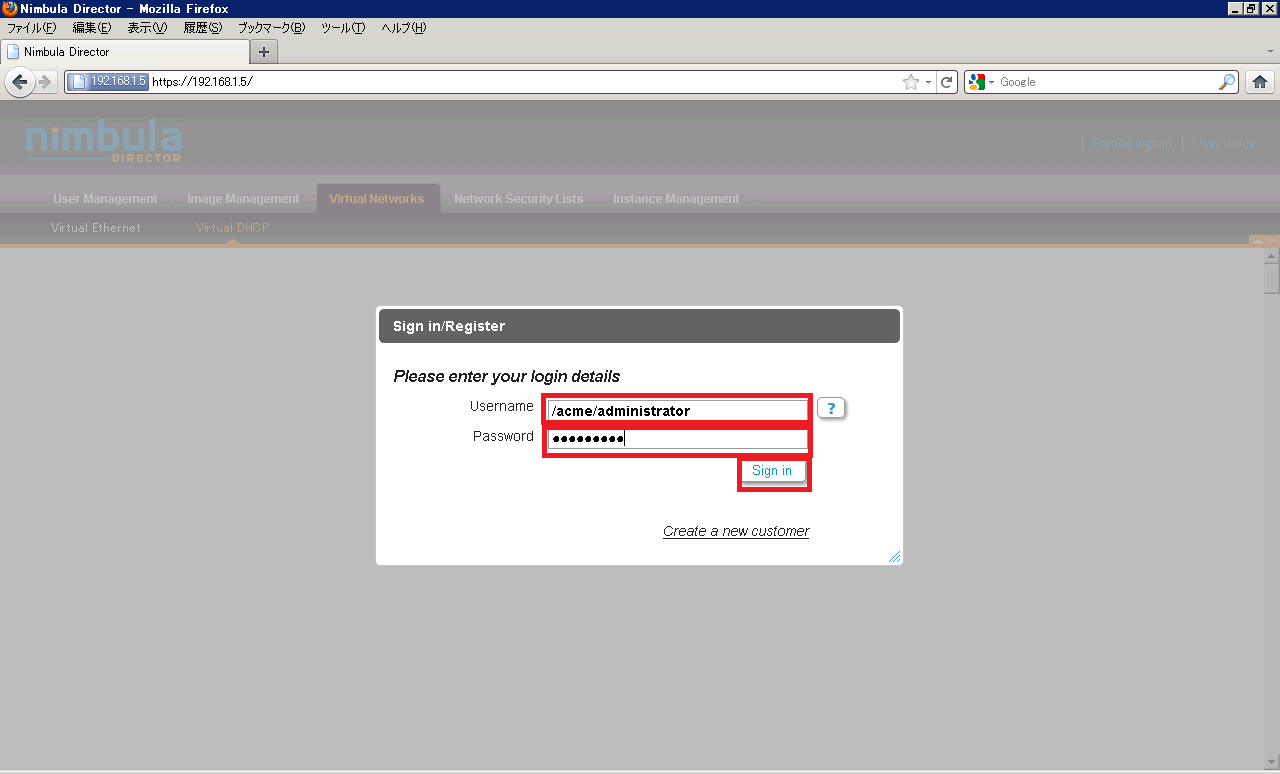Open the Virtual Ethernet sub-tab
The width and height of the screenshot is (1280, 774).
click(96, 228)
